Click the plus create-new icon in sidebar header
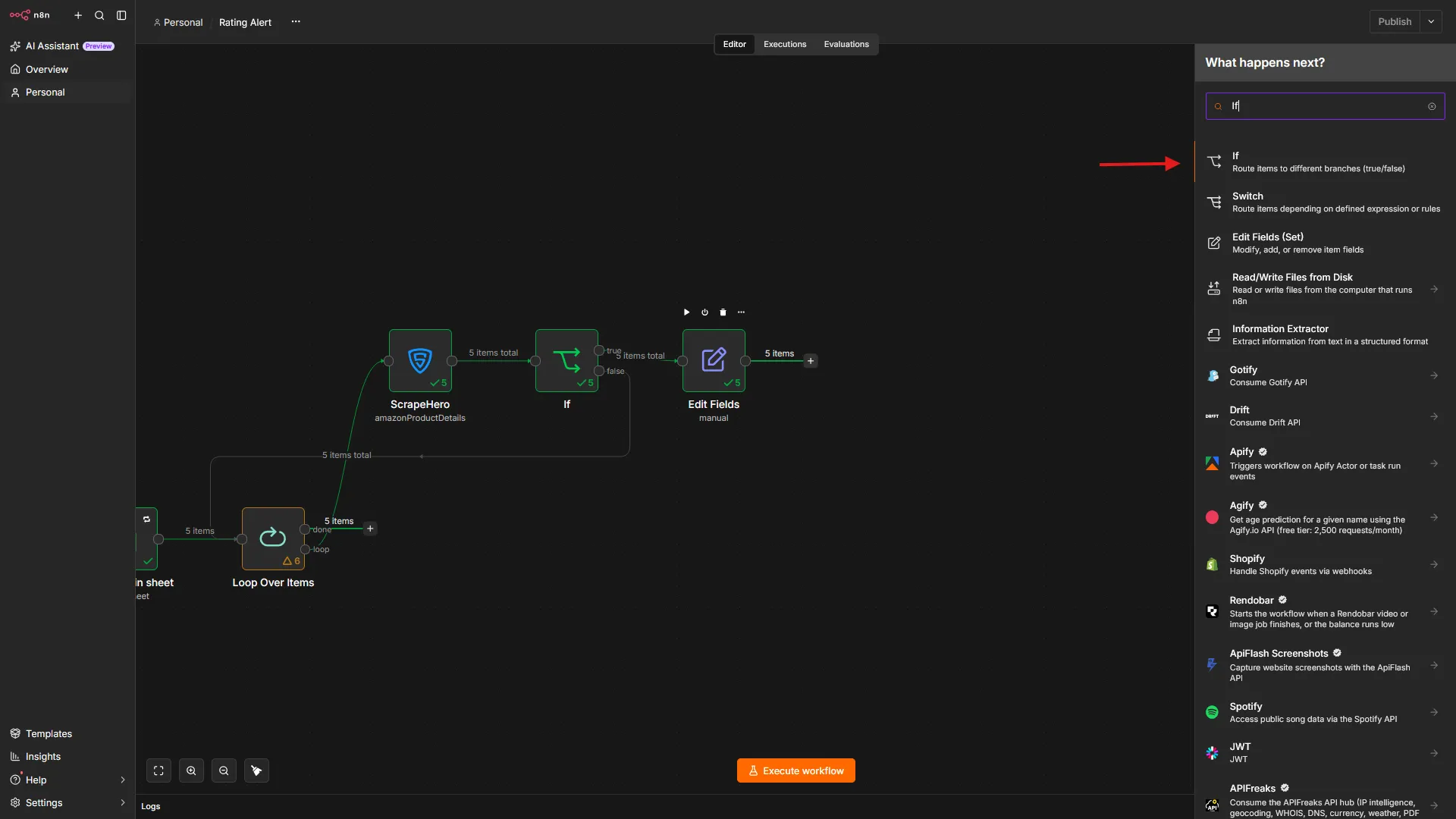Screen dimensions: 1456x819 (x=78, y=15)
